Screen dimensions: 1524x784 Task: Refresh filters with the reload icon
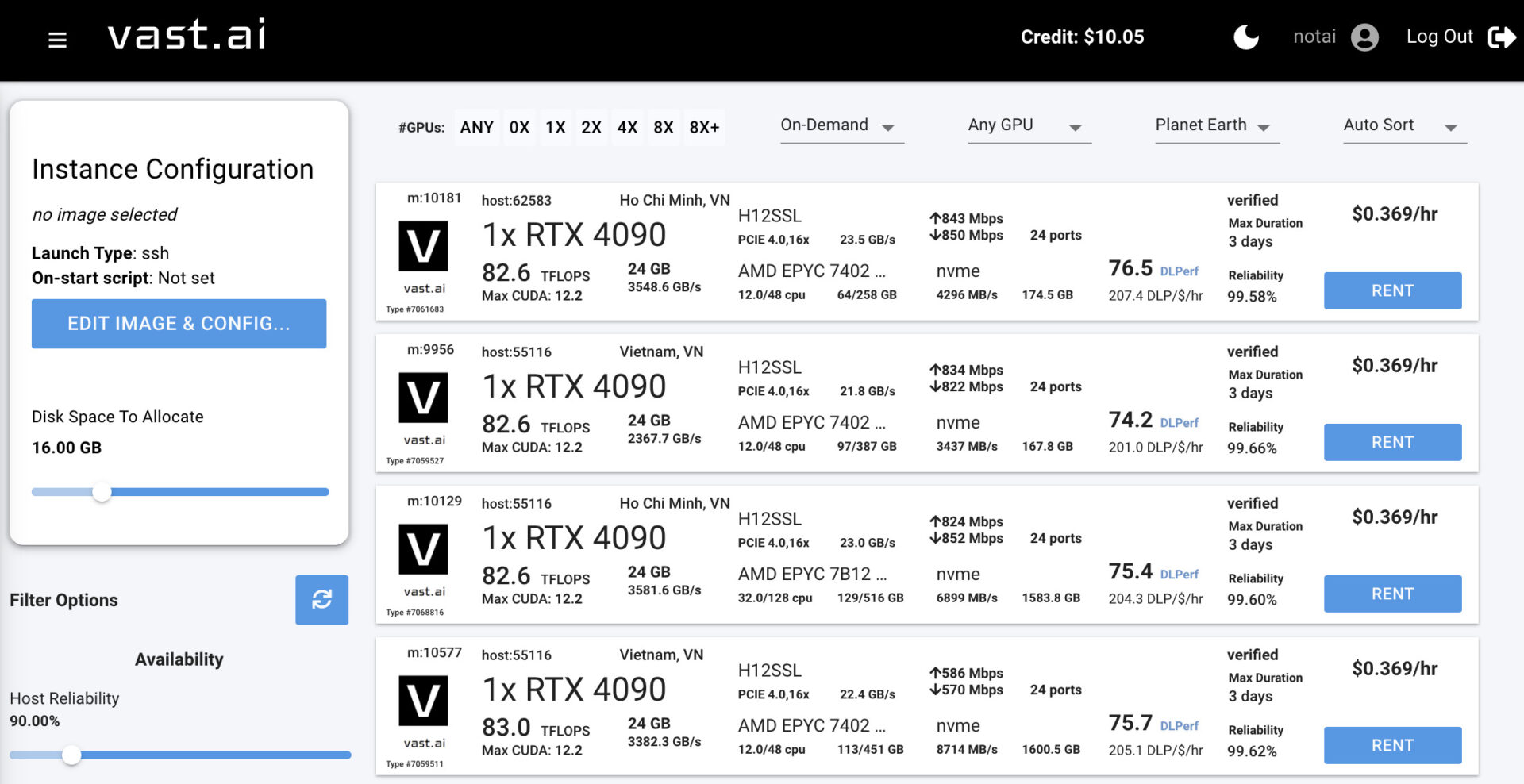pyautogui.click(x=321, y=599)
